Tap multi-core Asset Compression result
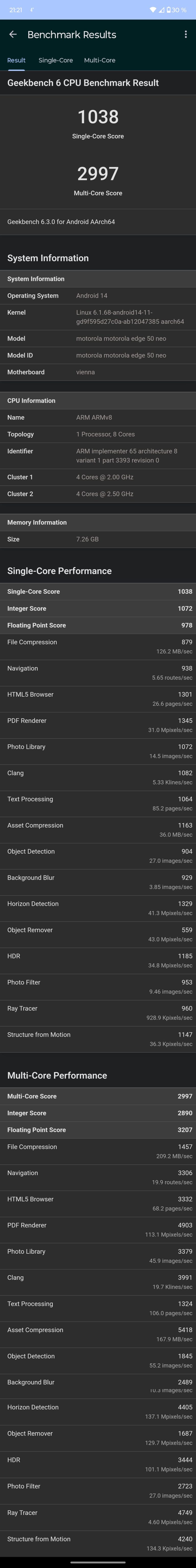The height and width of the screenshot is (1568, 196). pyautogui.click(x=98, y=1334)
